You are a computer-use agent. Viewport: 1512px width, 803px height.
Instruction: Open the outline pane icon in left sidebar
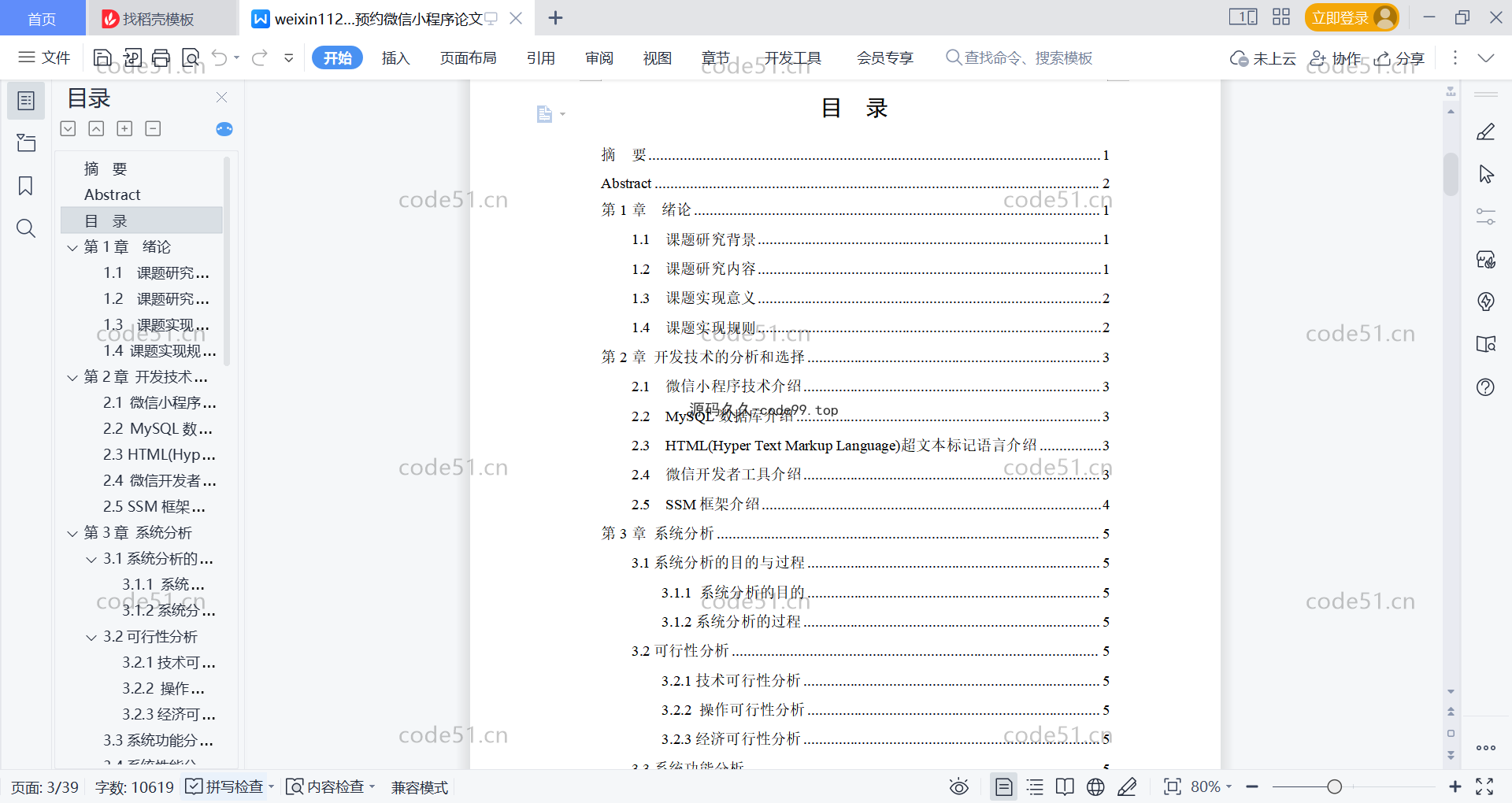tap(26, 101)
